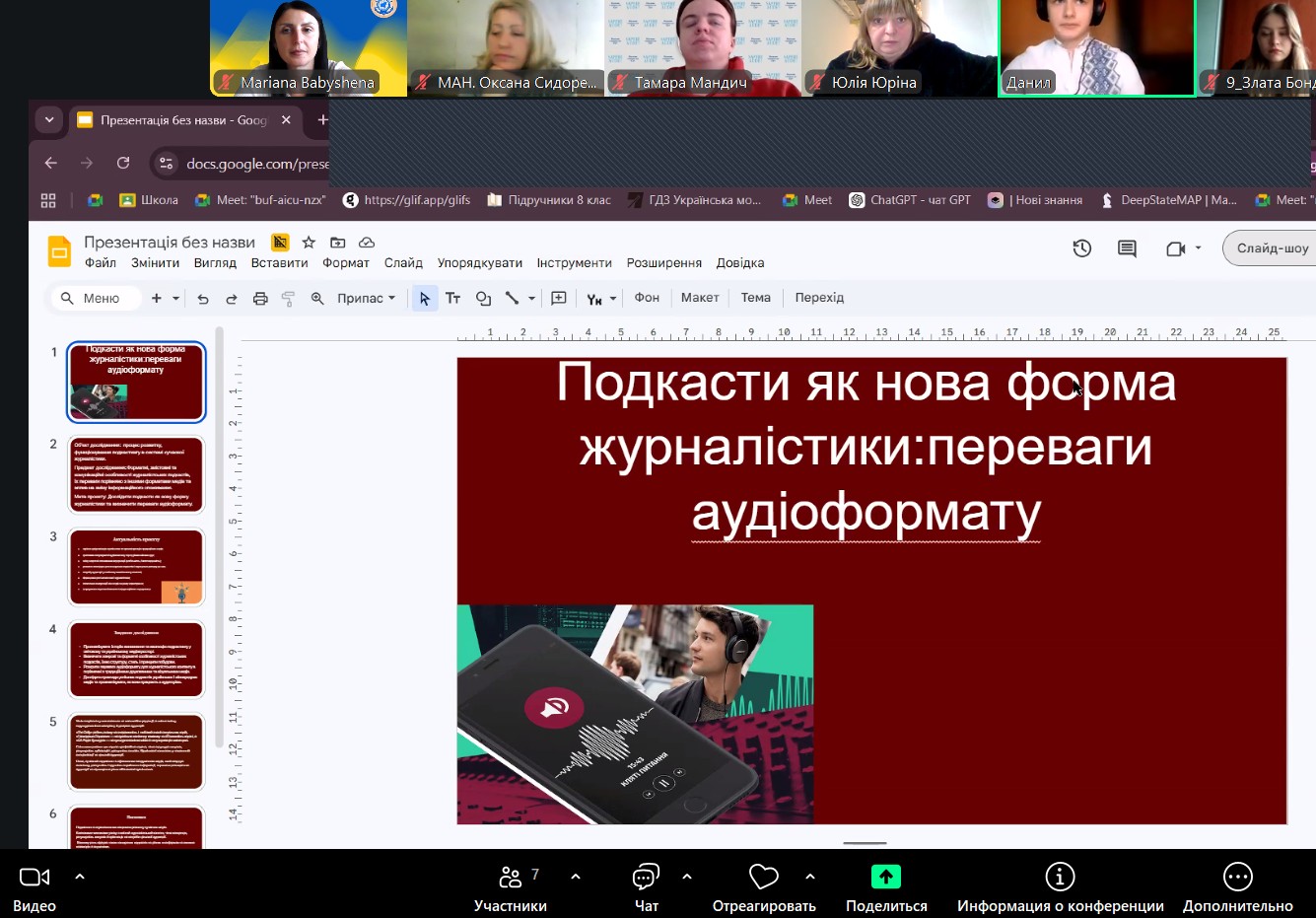
Task: Open version history clock icon
Action: (x=1081, y=248)
